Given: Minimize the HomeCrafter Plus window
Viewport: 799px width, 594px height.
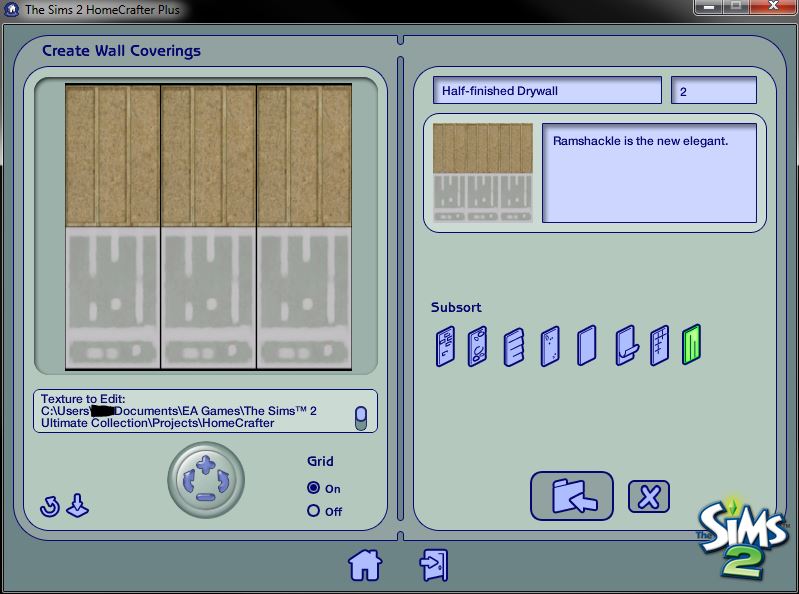Looking at the screenshot, I should [709, 7].
